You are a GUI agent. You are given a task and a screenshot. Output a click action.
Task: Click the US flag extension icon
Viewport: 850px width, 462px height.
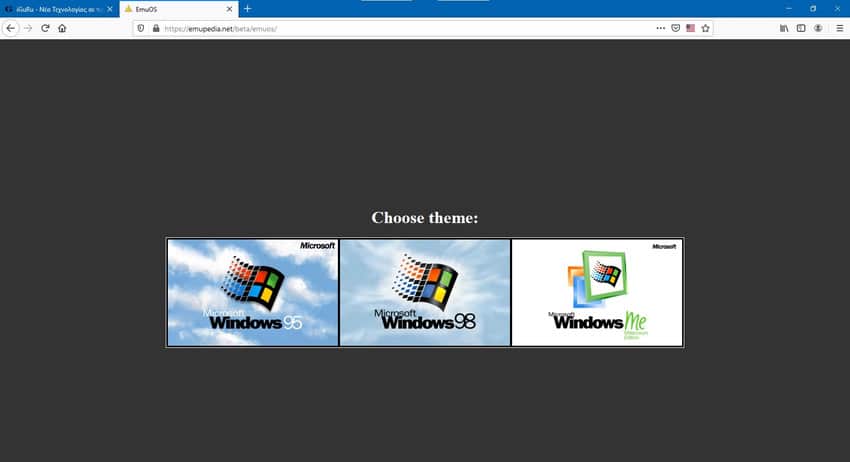coord(690,28)
